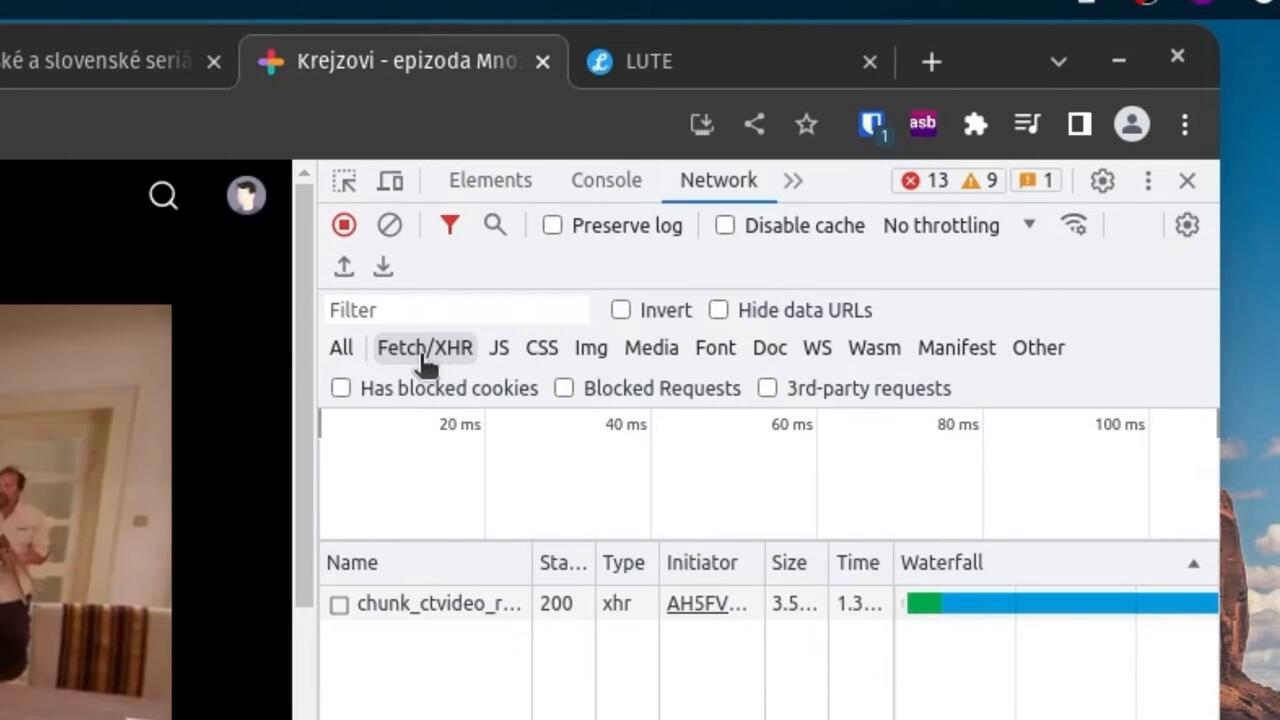Expand more DevTools tabs chevron
This screenshot has width=1280, height=720.
tap(793, 181)
